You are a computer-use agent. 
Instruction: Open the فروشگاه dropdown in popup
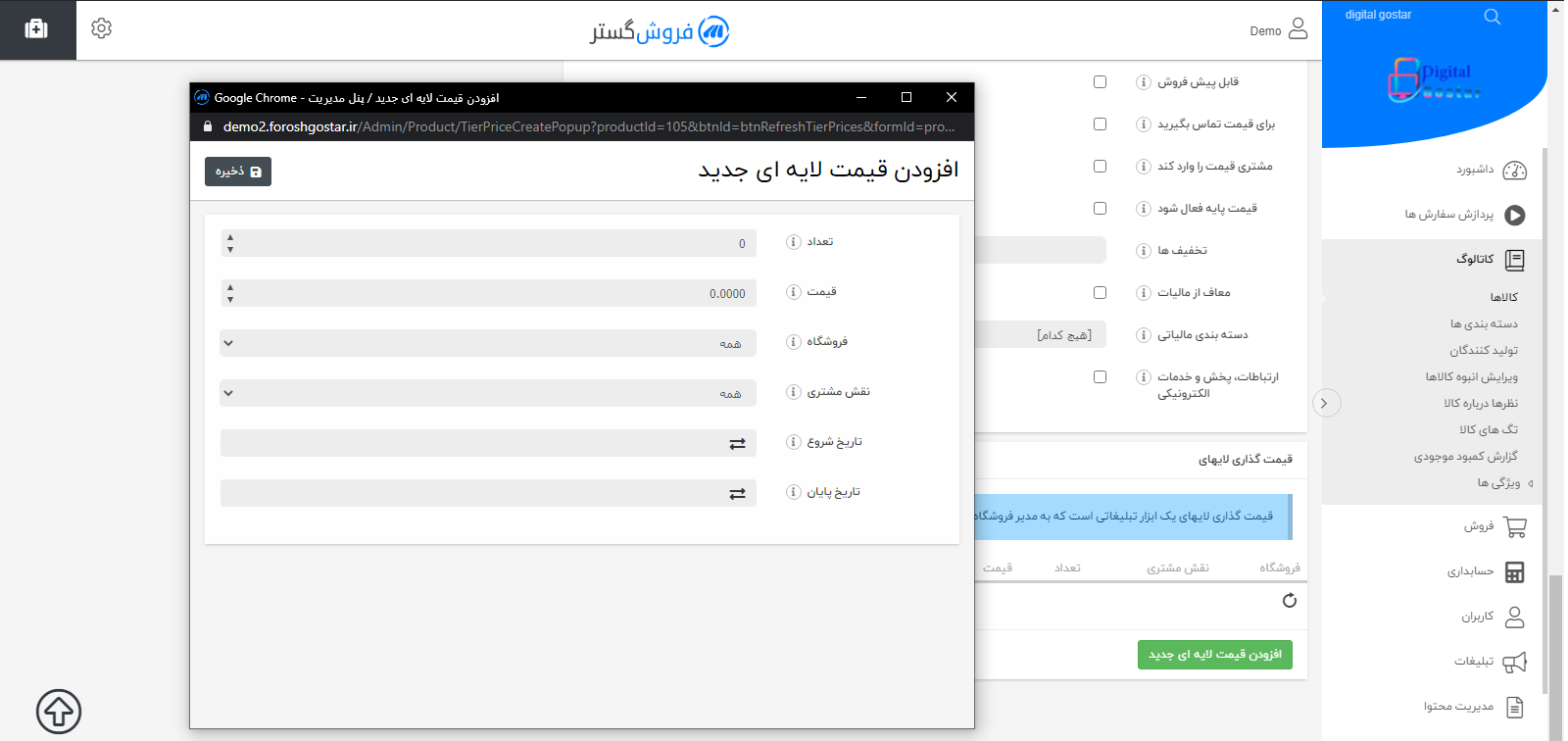[x=488, y=343]
